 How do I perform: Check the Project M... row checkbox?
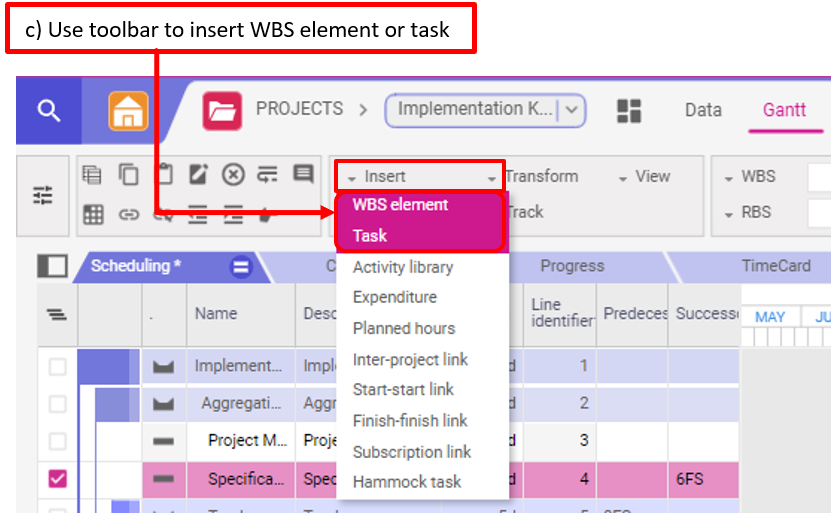[x=57, y=441]
